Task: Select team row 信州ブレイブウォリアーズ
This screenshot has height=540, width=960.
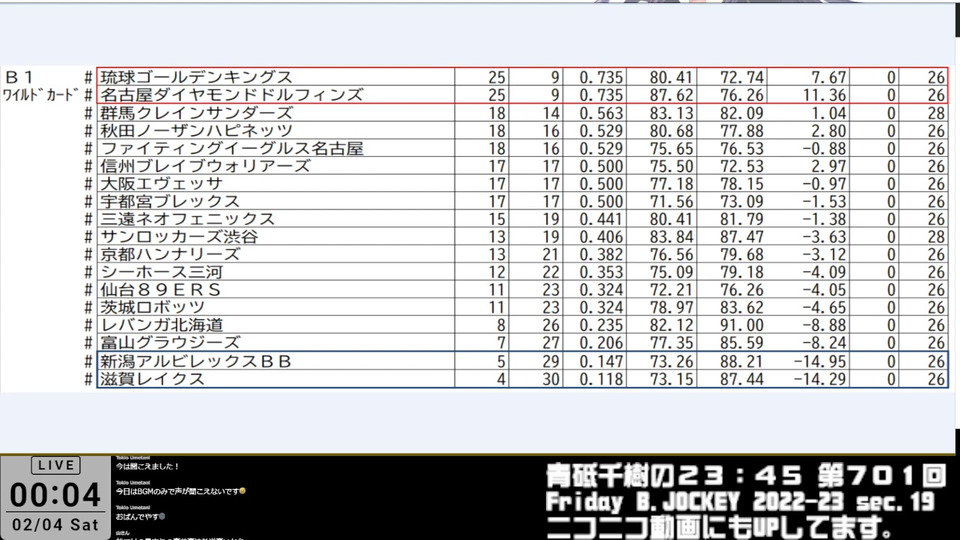Action: tap(522, 166)
